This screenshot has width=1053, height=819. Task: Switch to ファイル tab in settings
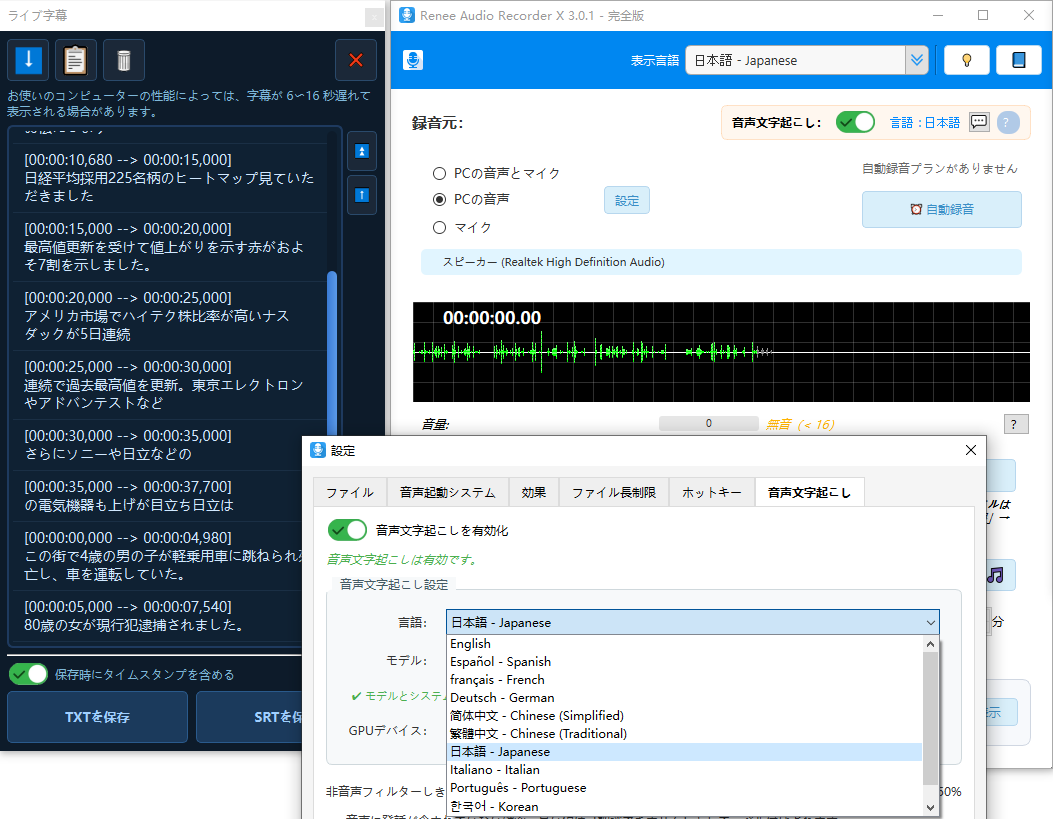tap(350, 493)
